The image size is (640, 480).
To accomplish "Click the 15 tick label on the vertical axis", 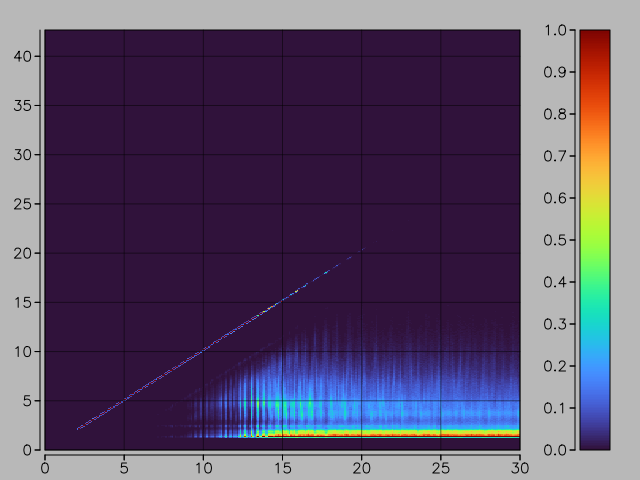I will click(x=28, y=302).
